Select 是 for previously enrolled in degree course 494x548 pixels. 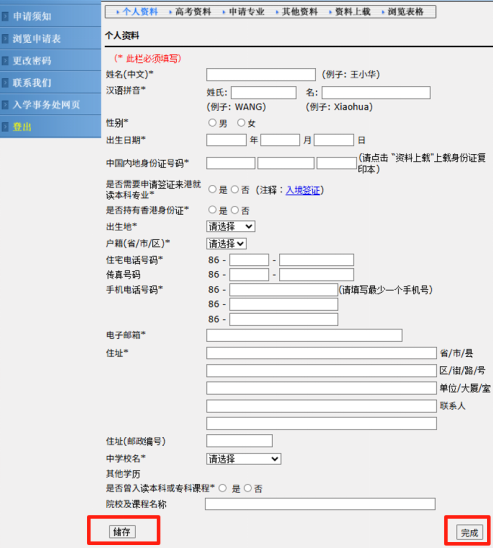tap(223, 488)
